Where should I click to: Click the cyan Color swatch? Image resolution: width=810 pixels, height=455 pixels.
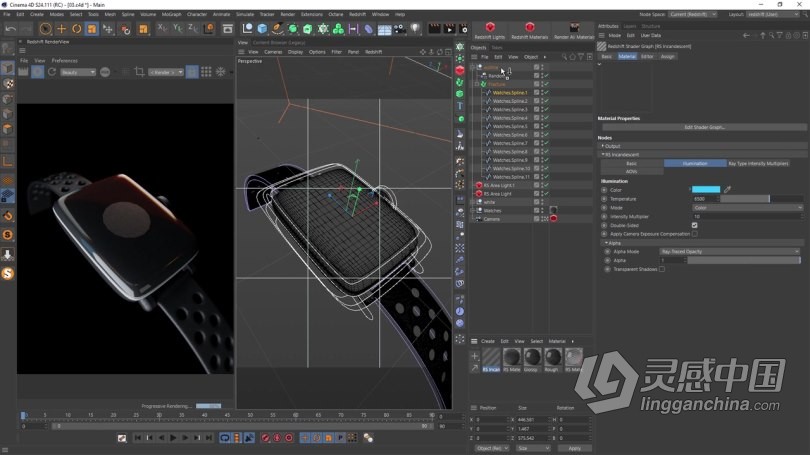tap(706, 190)
